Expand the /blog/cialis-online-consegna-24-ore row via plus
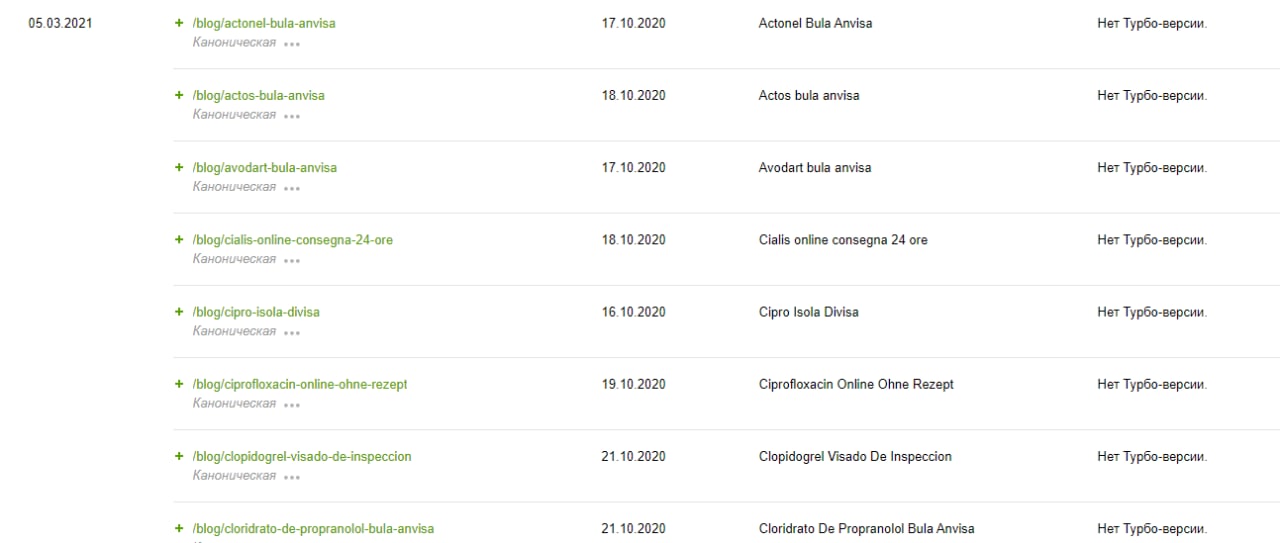Image resolution: width=1280 pixels, height=543 pixels. 179,240
